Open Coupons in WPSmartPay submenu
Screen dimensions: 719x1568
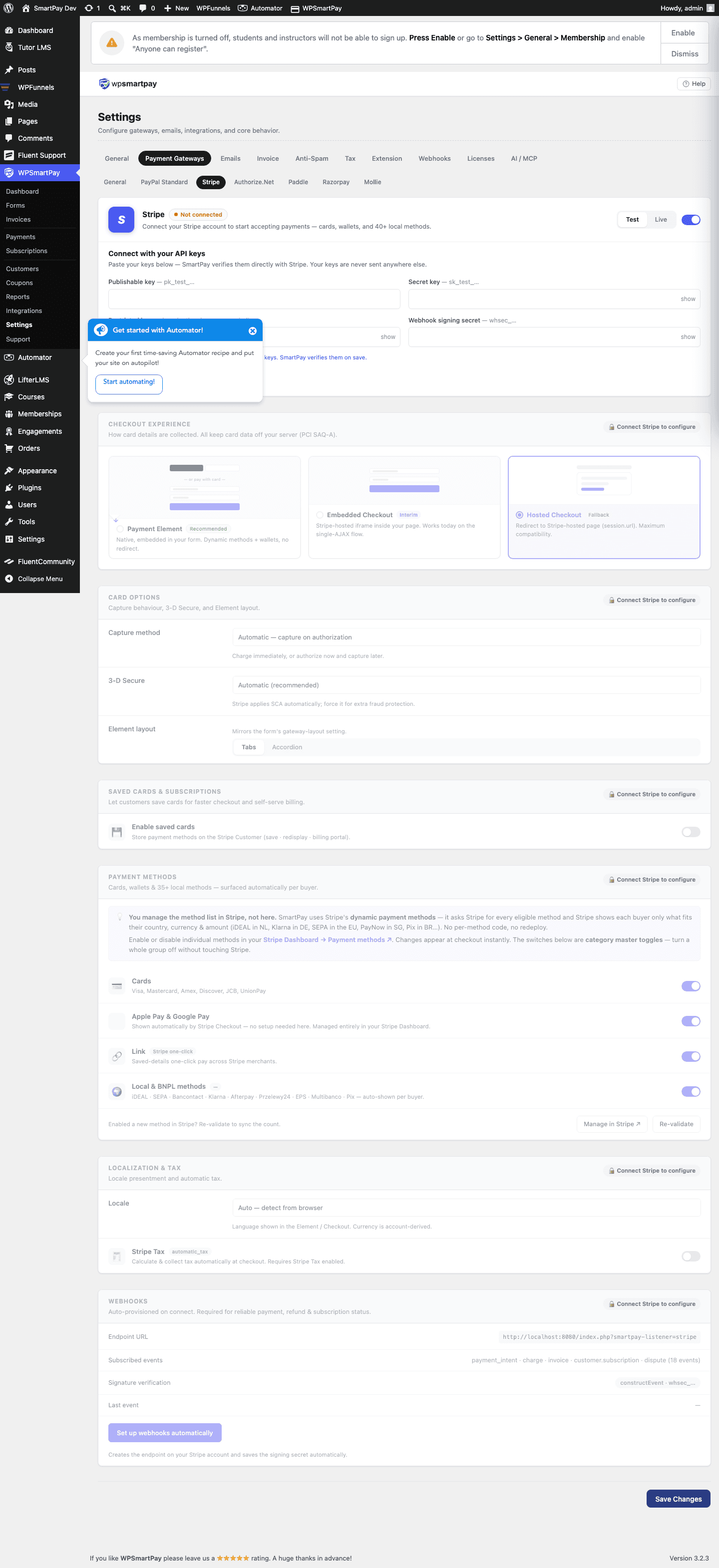tap(19, 283)
